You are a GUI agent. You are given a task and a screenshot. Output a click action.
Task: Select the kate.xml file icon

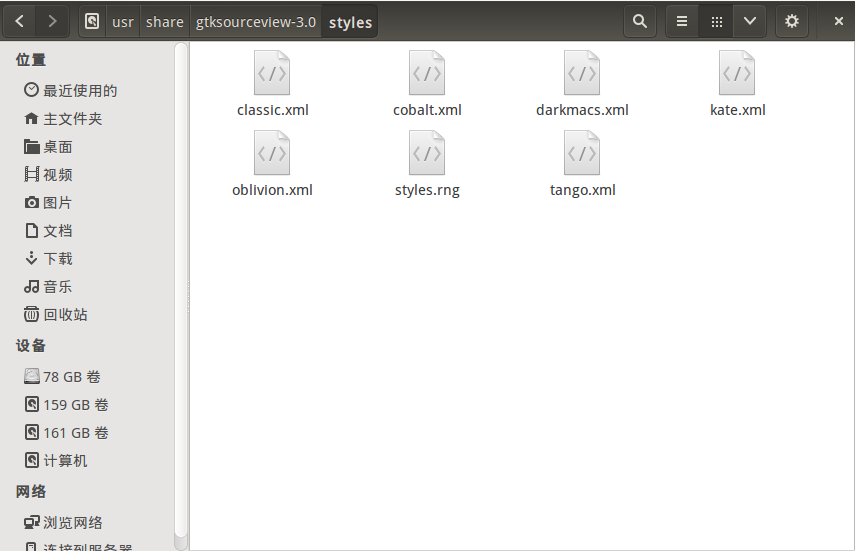point(737,73)
